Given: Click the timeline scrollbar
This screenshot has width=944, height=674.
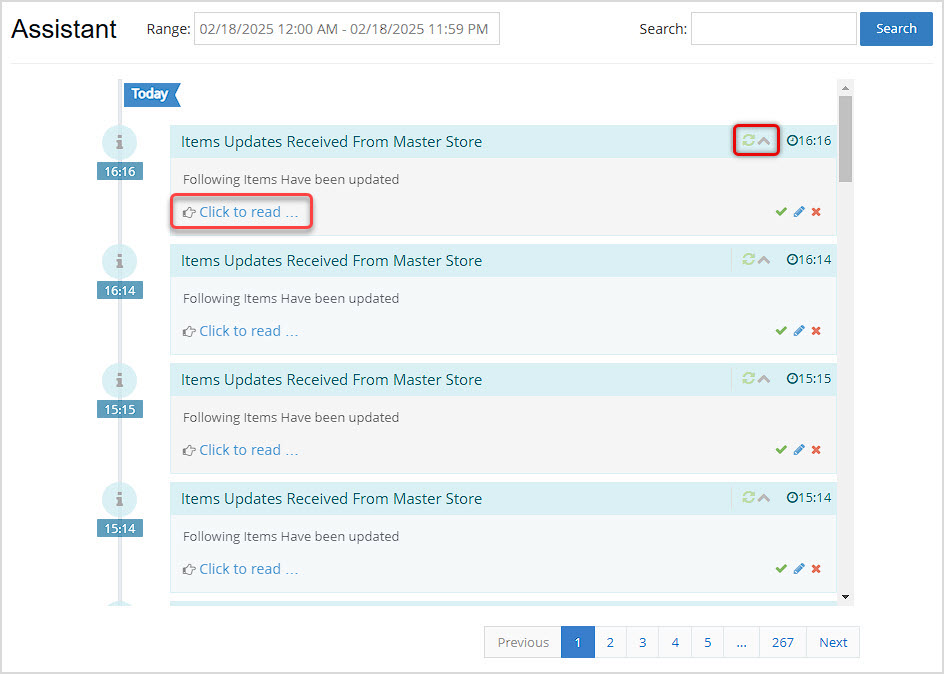Looking at the screenshot, I should (844, 120).
